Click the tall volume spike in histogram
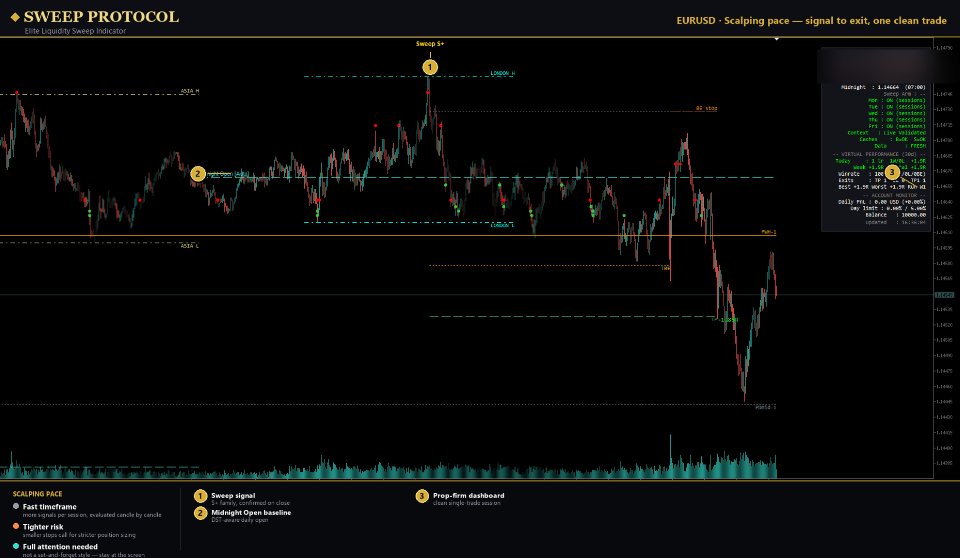The height and width of the screenshot is (558, 960). [x=670, y=456]
